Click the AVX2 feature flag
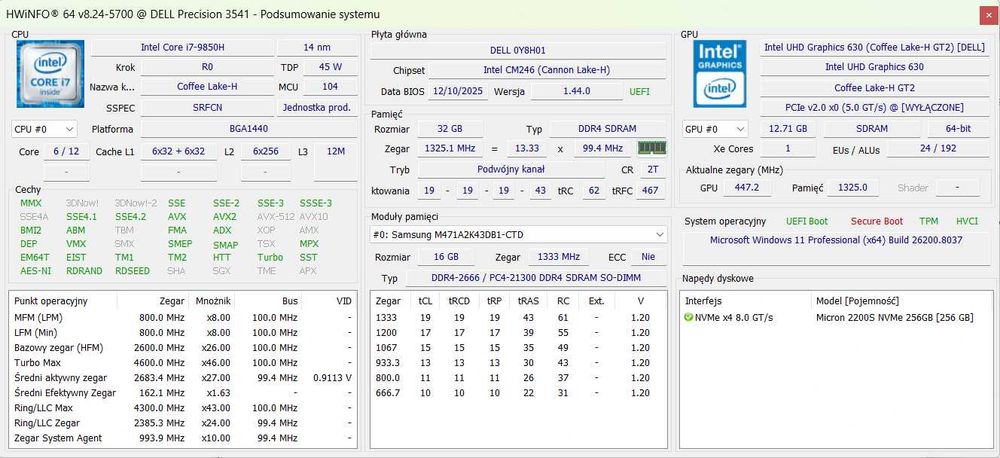Screen dimensions: 1000x458 coord(225,216)
